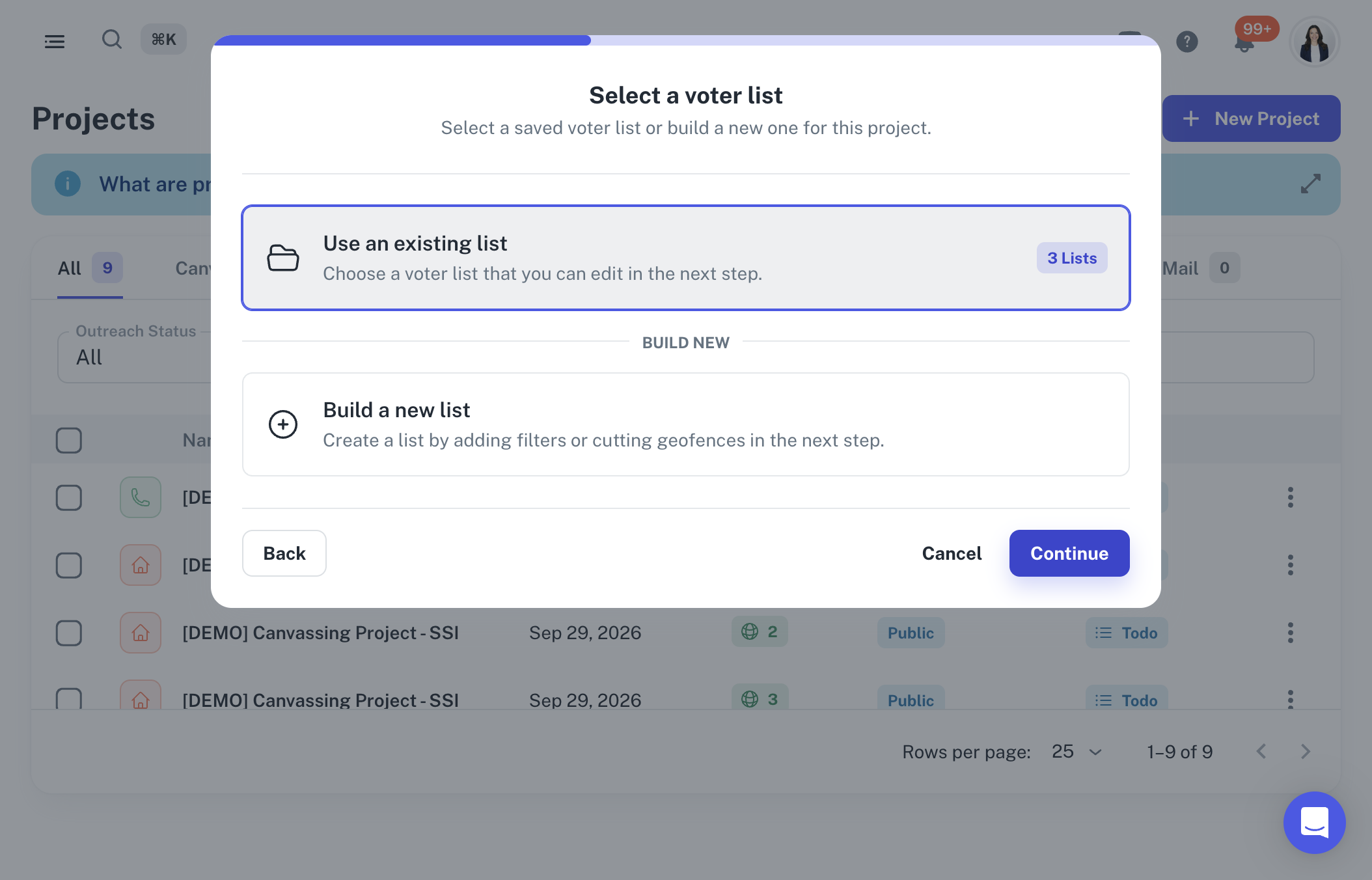
Task: Open notifications bell with 99+ badge
Action: pos(1244,43)
